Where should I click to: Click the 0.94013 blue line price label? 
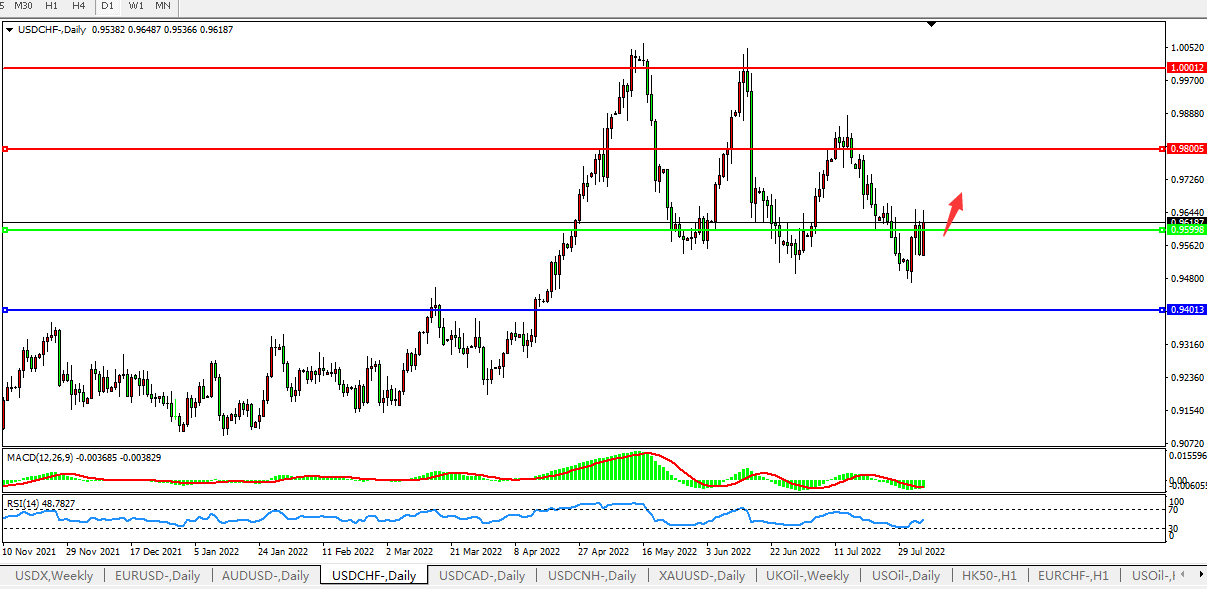[1187, 310]
